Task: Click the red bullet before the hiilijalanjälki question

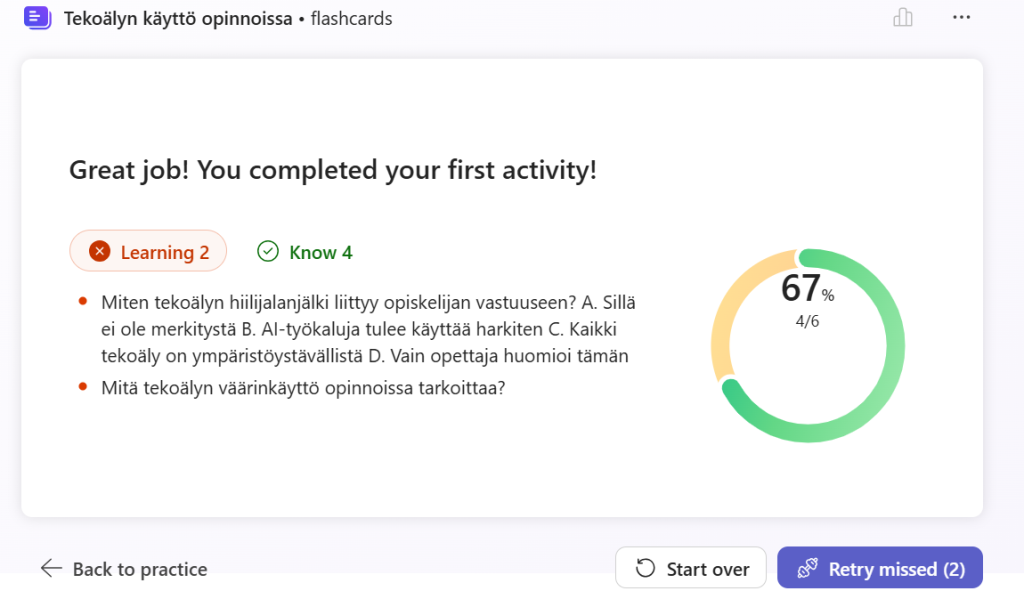Action: click(x=81, y=300)
